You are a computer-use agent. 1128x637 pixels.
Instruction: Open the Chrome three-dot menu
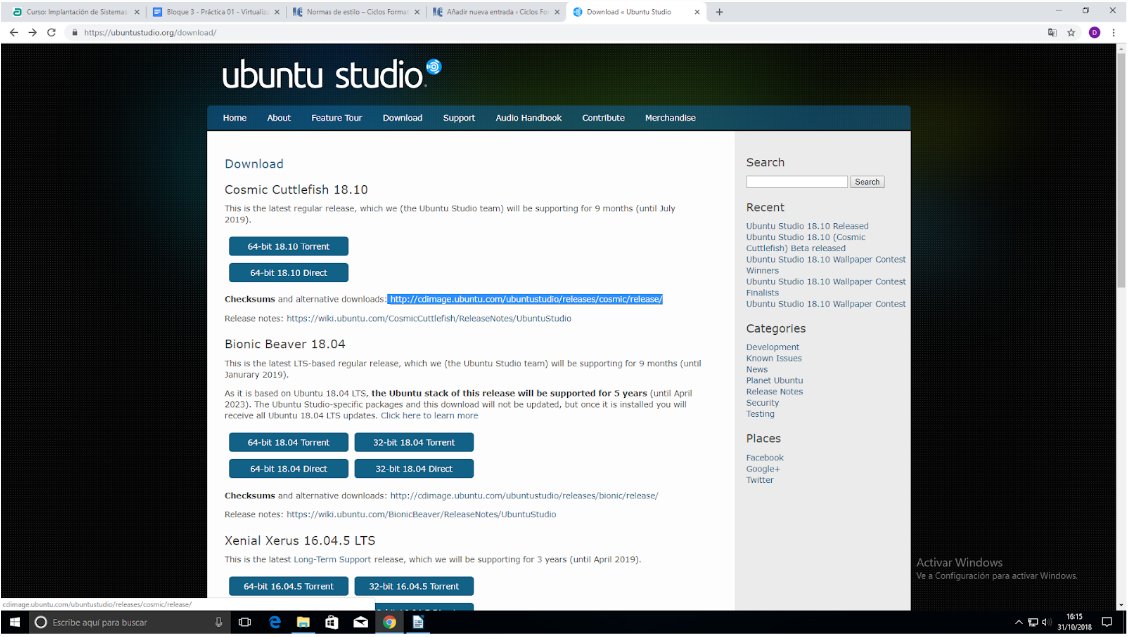coord(1113,32)
